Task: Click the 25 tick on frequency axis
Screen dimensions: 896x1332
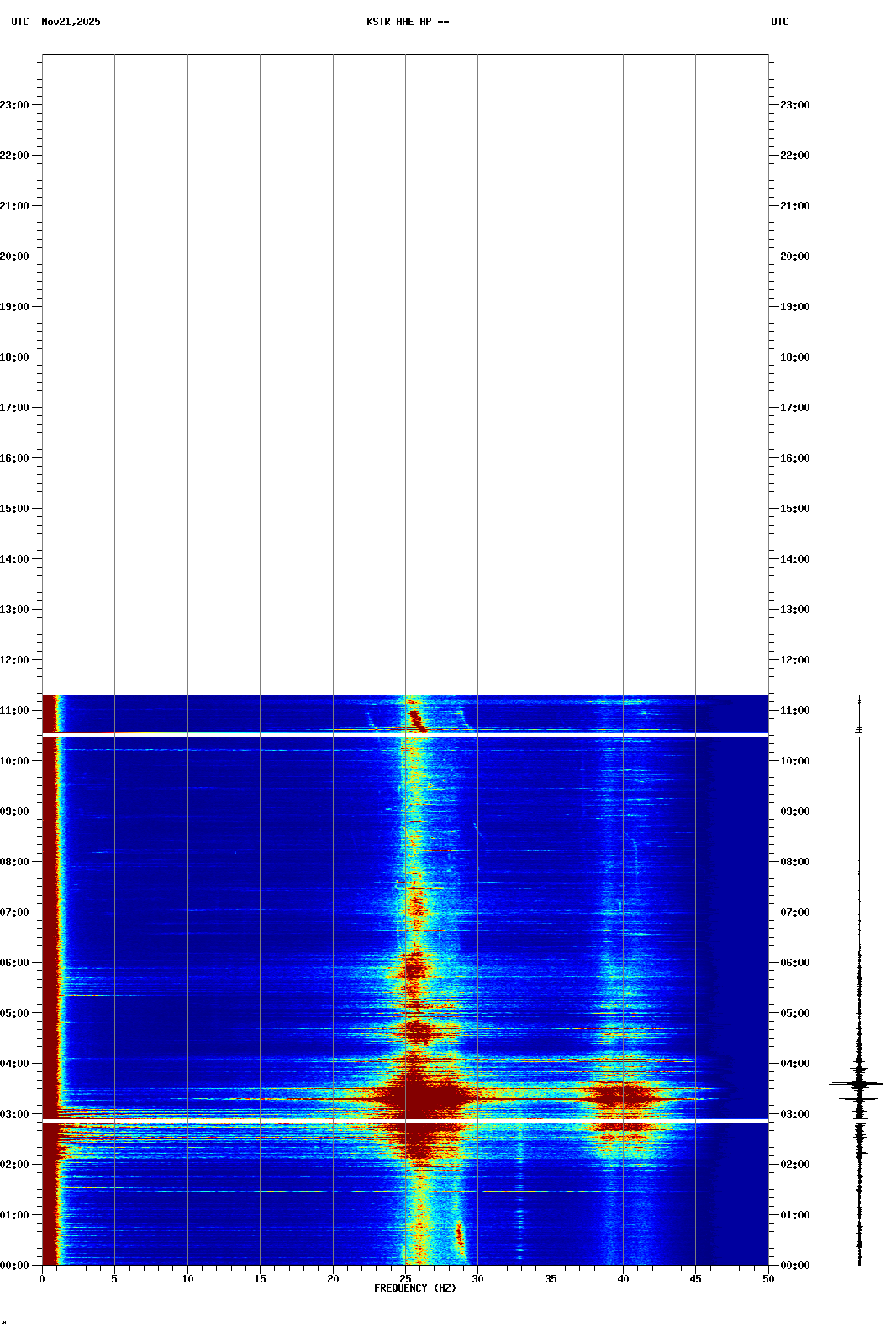Action: pos(405,1278)
